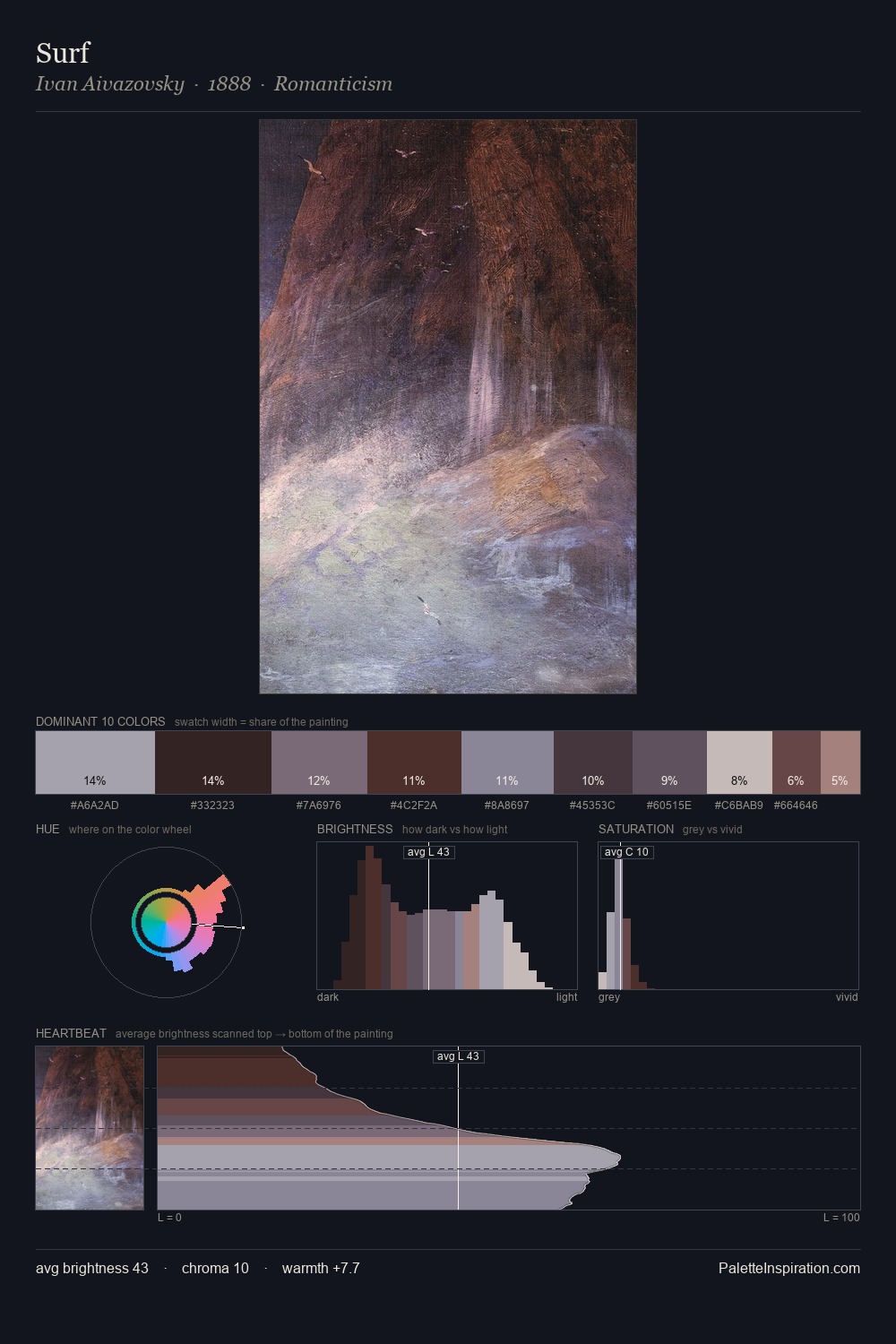Click the small painting thumbnail beside heartbeat chart

point(90,1128)
